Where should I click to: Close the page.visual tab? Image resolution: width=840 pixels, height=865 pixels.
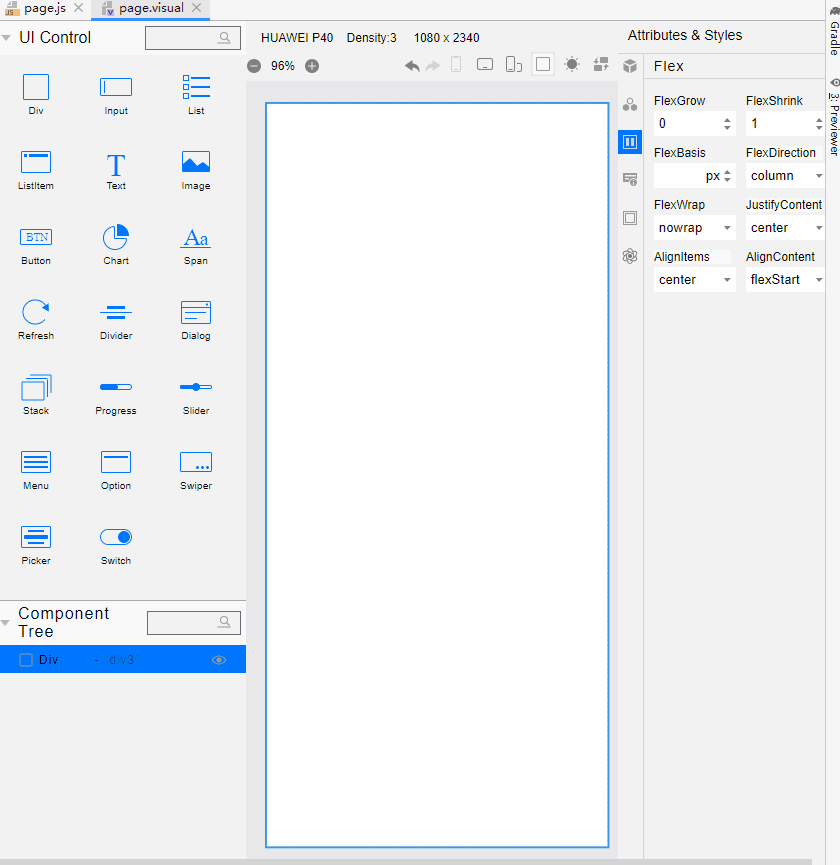197,8
